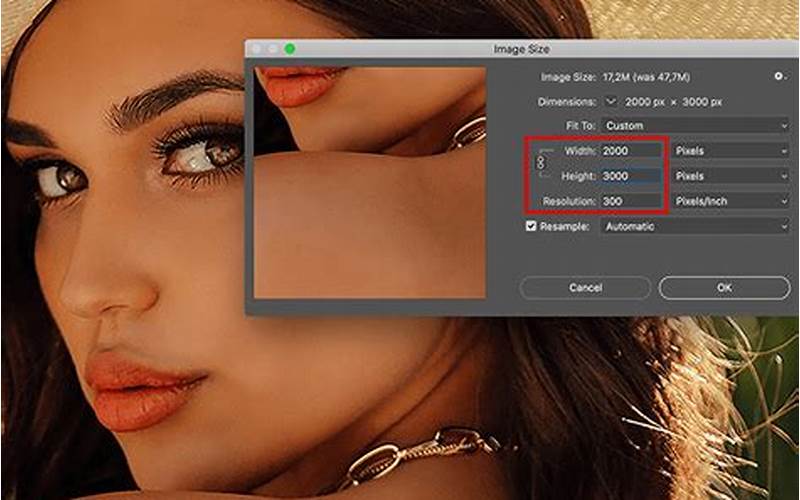Click the Width field showing 2000
The width and height of the screenshot is (800, 500).
coord(631,151)
